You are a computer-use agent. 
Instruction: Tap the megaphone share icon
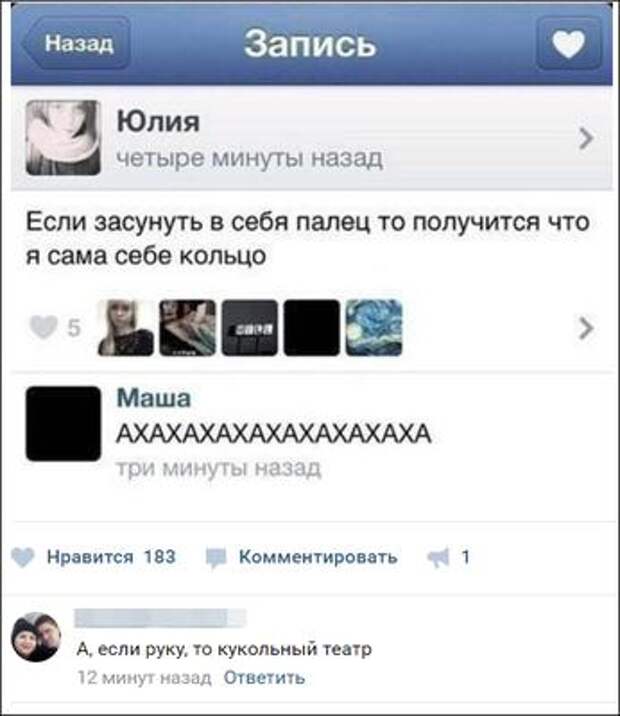(439, 558)
